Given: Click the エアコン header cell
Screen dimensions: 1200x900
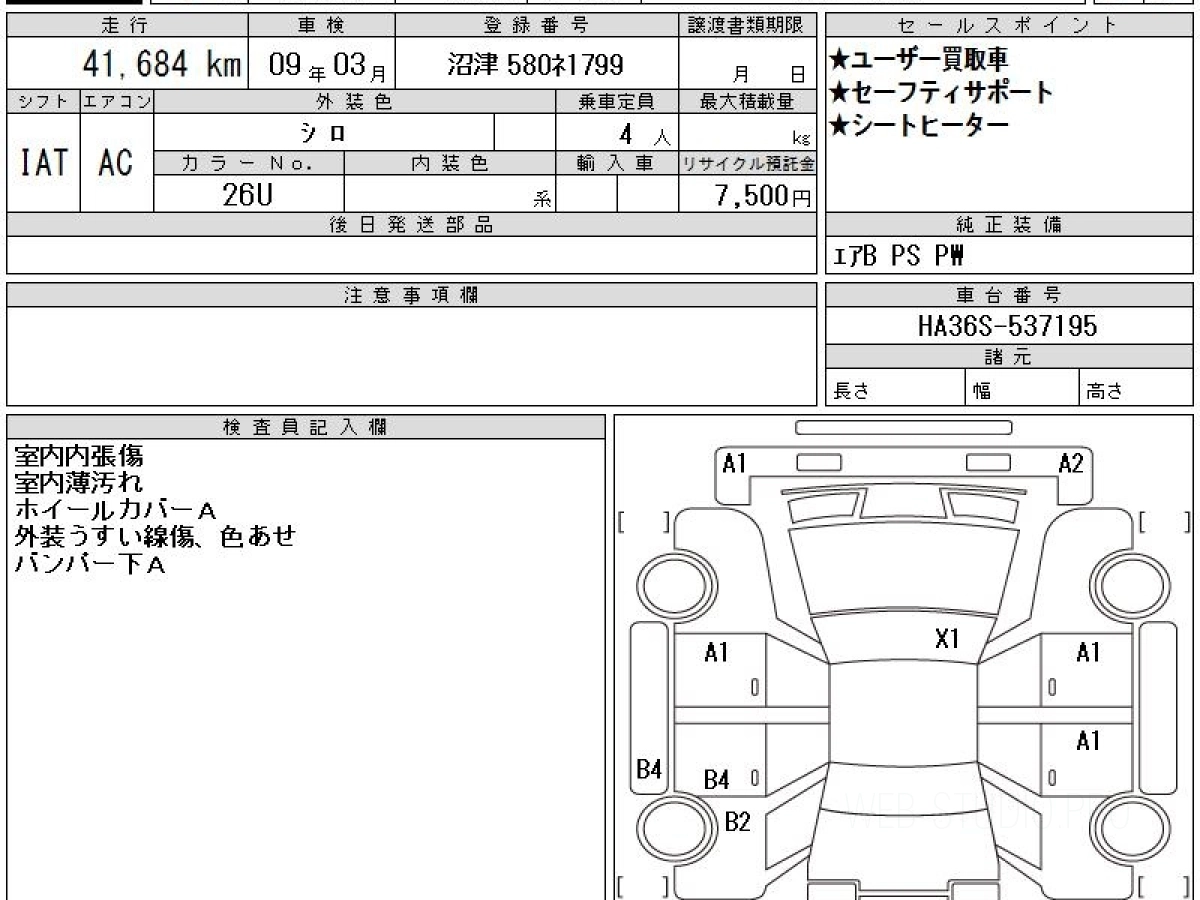Looking at the screenshot, I should (x=117, y=101).
